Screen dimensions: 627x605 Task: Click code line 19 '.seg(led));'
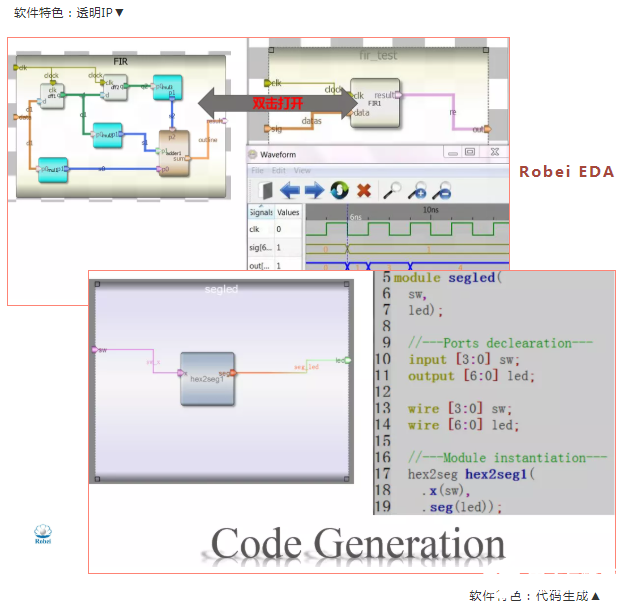[x=462, y=507]
